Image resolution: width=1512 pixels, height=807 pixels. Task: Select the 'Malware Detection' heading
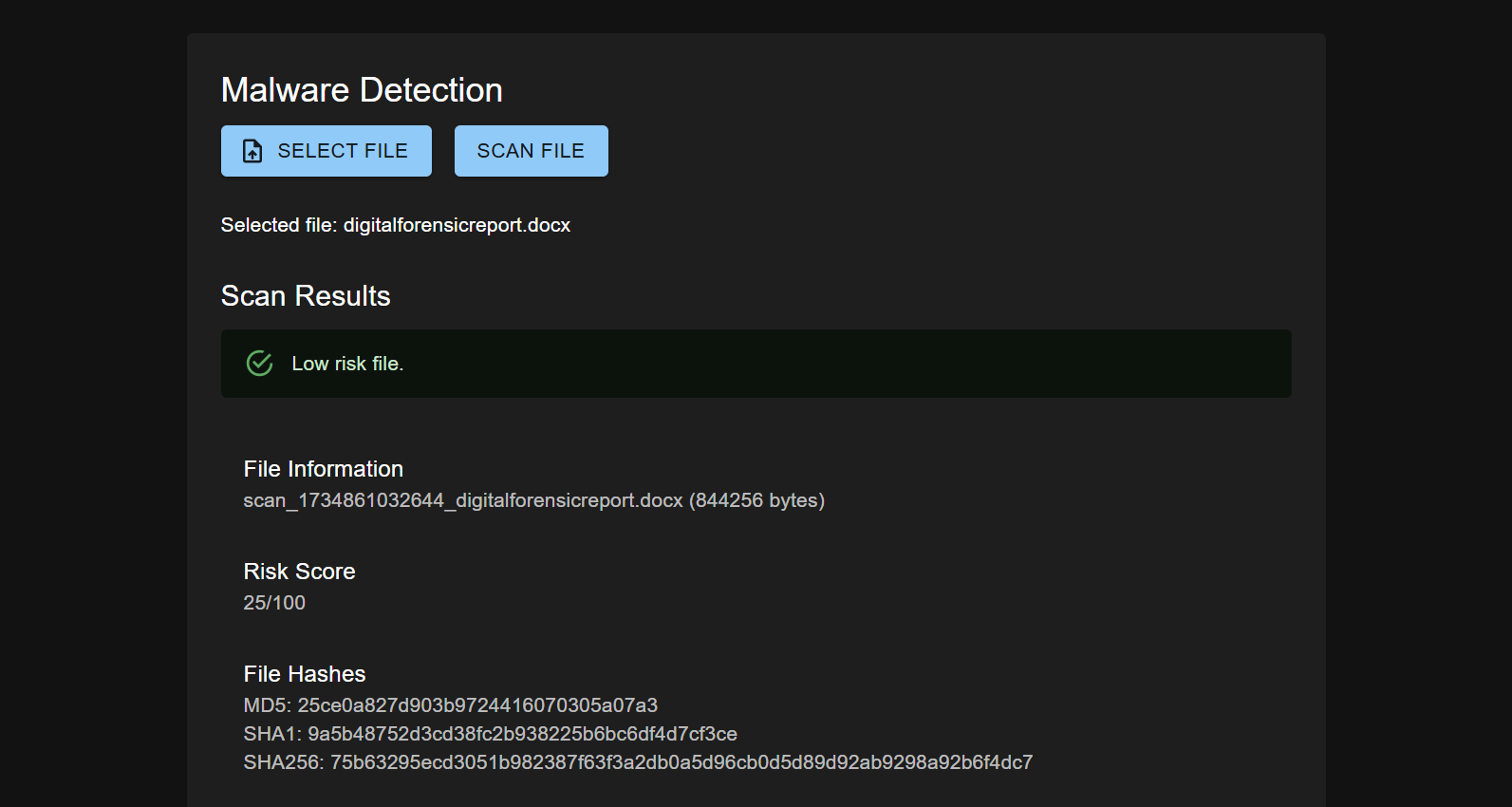[x=362, y=90]
